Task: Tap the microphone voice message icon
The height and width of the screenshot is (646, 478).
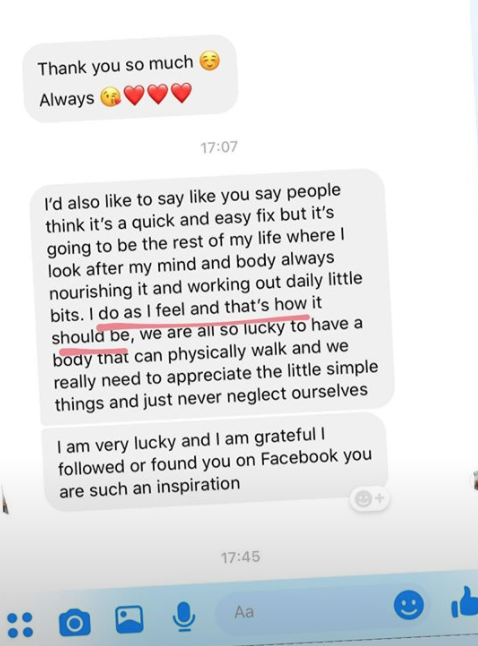Action: tap(183, 617)
